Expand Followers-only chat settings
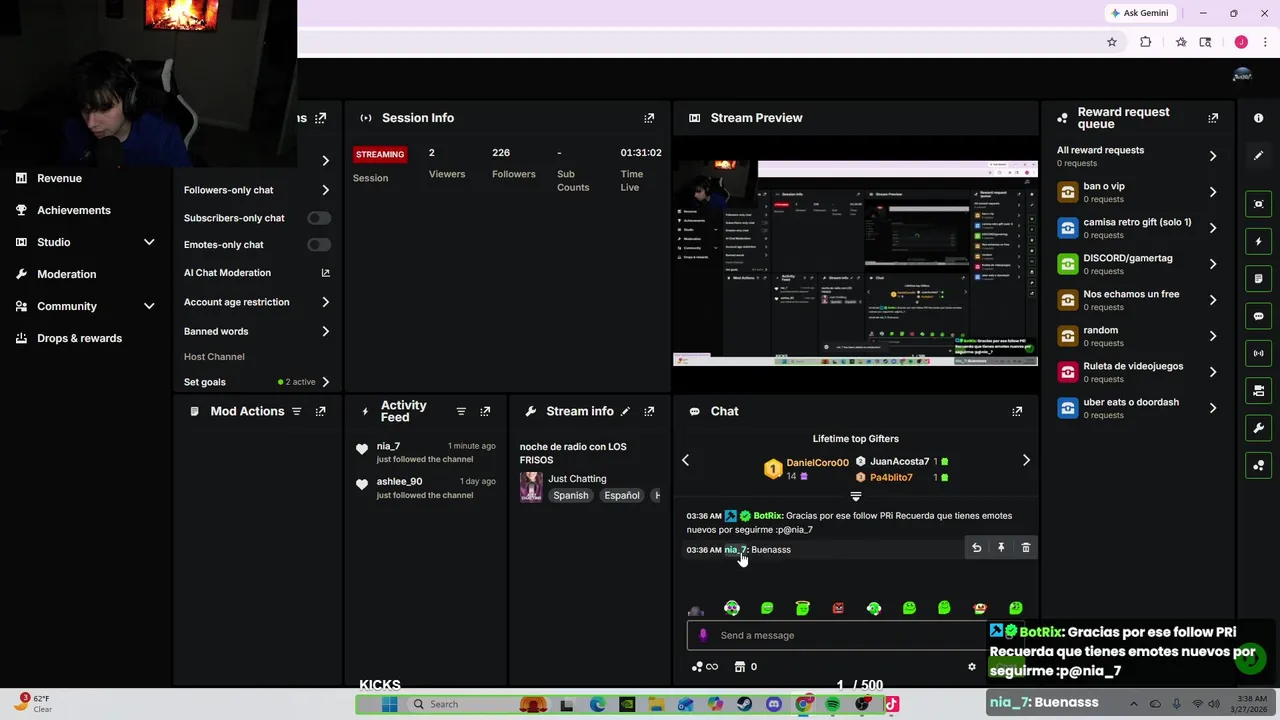This screenshot has width=1280, height=720. tap(325, 190)
